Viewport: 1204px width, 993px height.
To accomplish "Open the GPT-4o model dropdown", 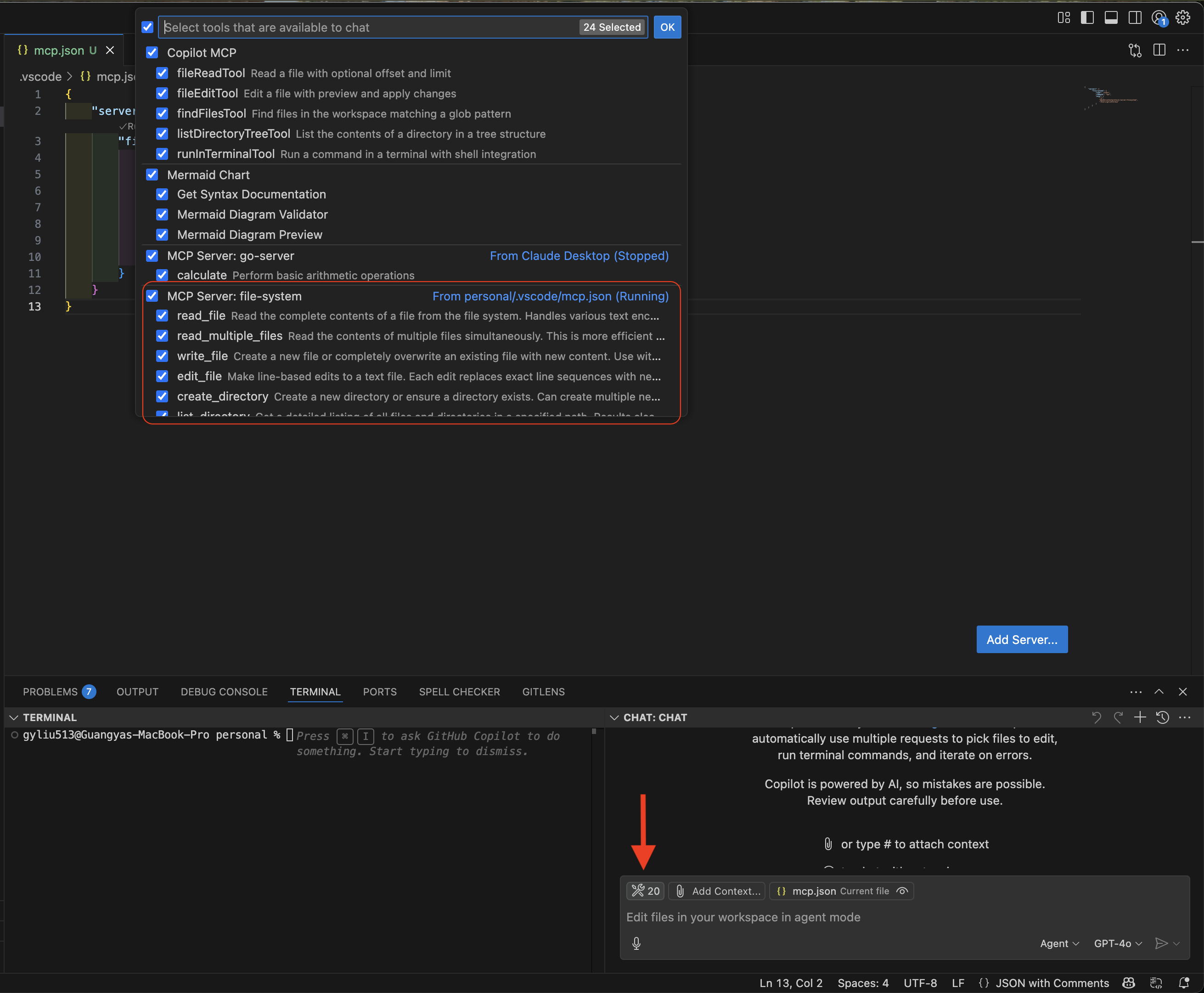I will click(1118, 943).
